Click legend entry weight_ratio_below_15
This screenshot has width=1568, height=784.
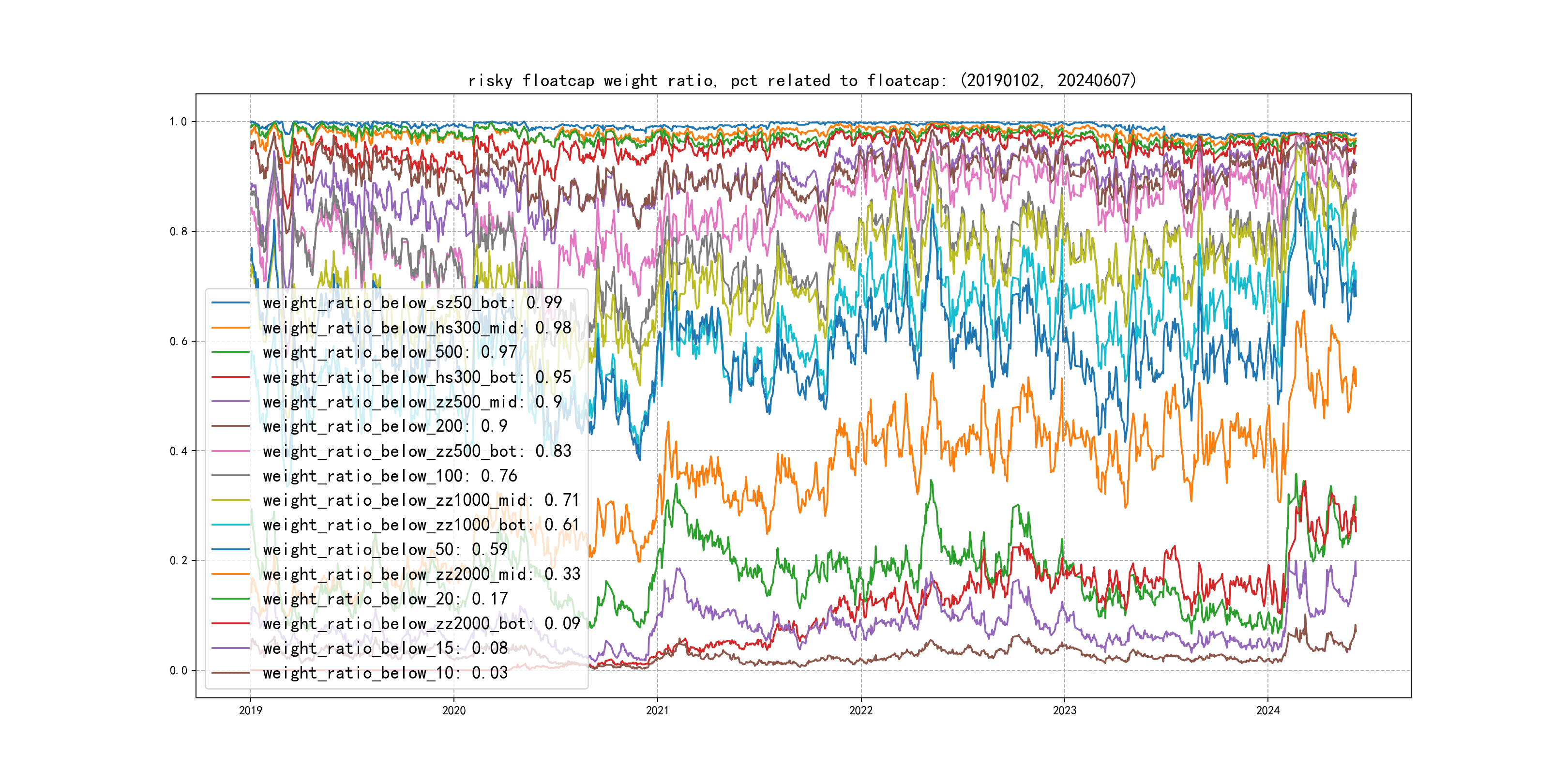coord(385,648)
